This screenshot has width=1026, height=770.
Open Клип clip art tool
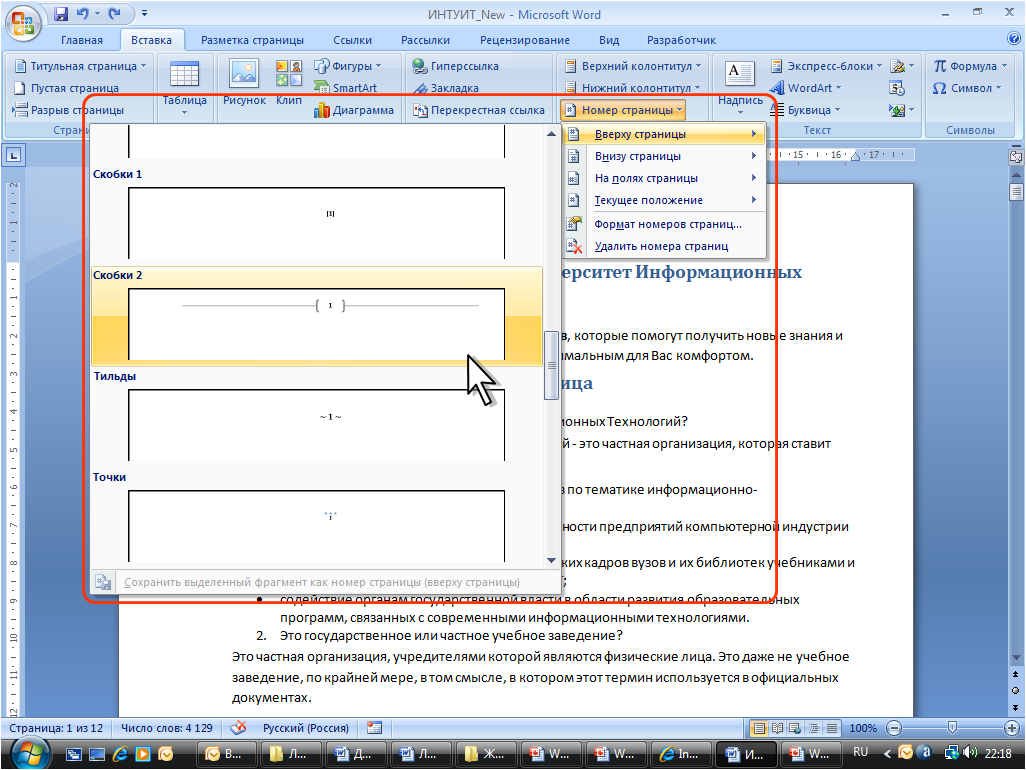click(x=289, y=82)
